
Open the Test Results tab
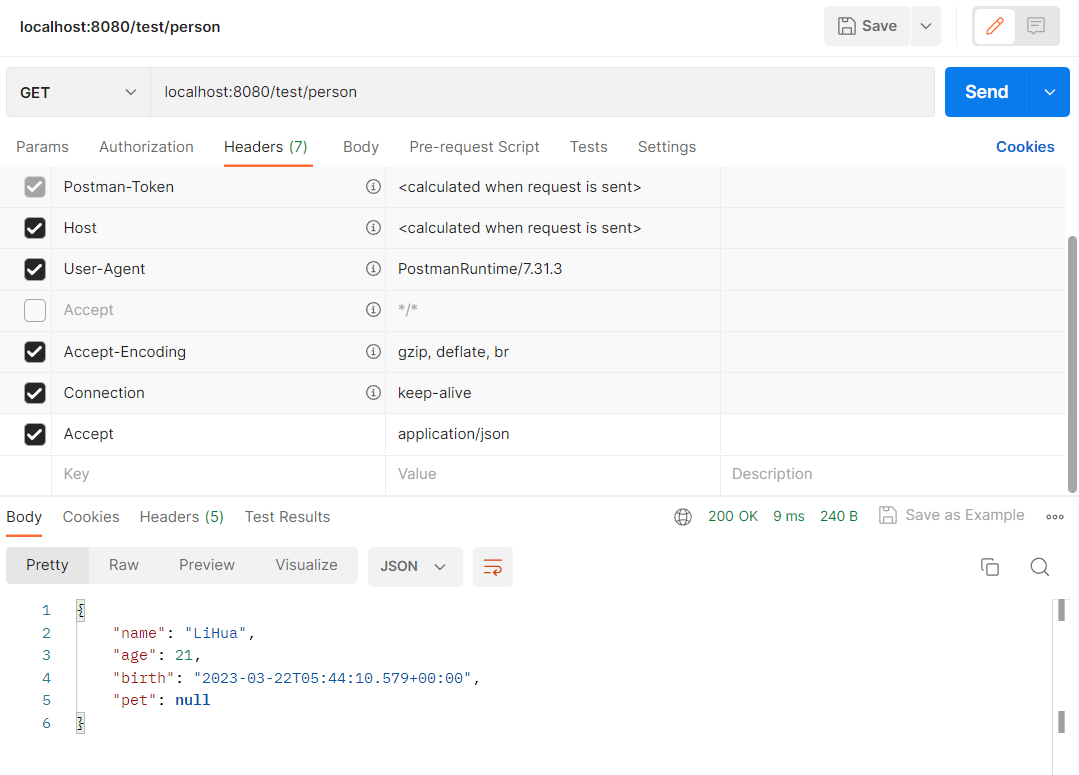point(288,517)
